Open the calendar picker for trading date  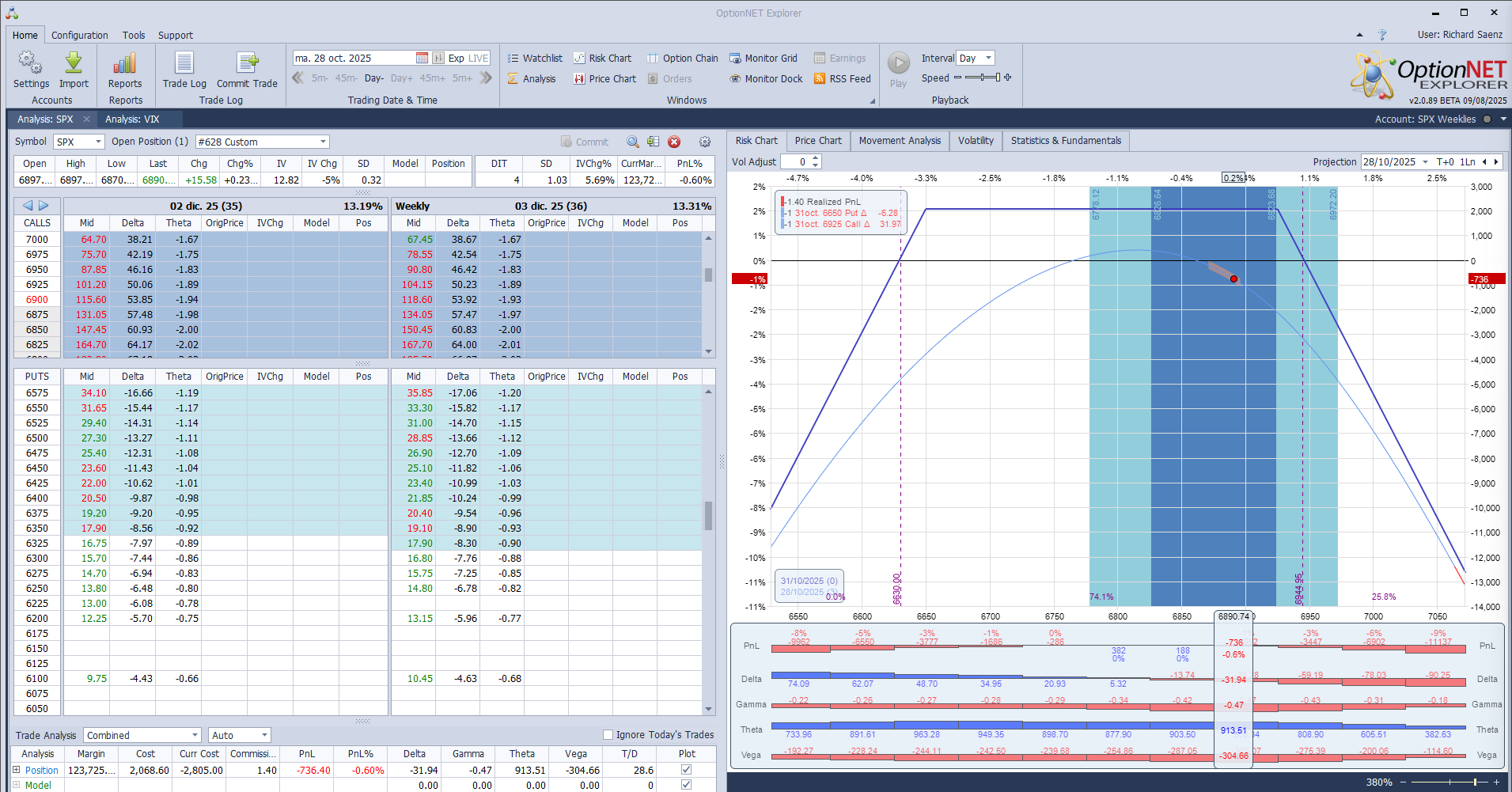click(x=422, y=58)
